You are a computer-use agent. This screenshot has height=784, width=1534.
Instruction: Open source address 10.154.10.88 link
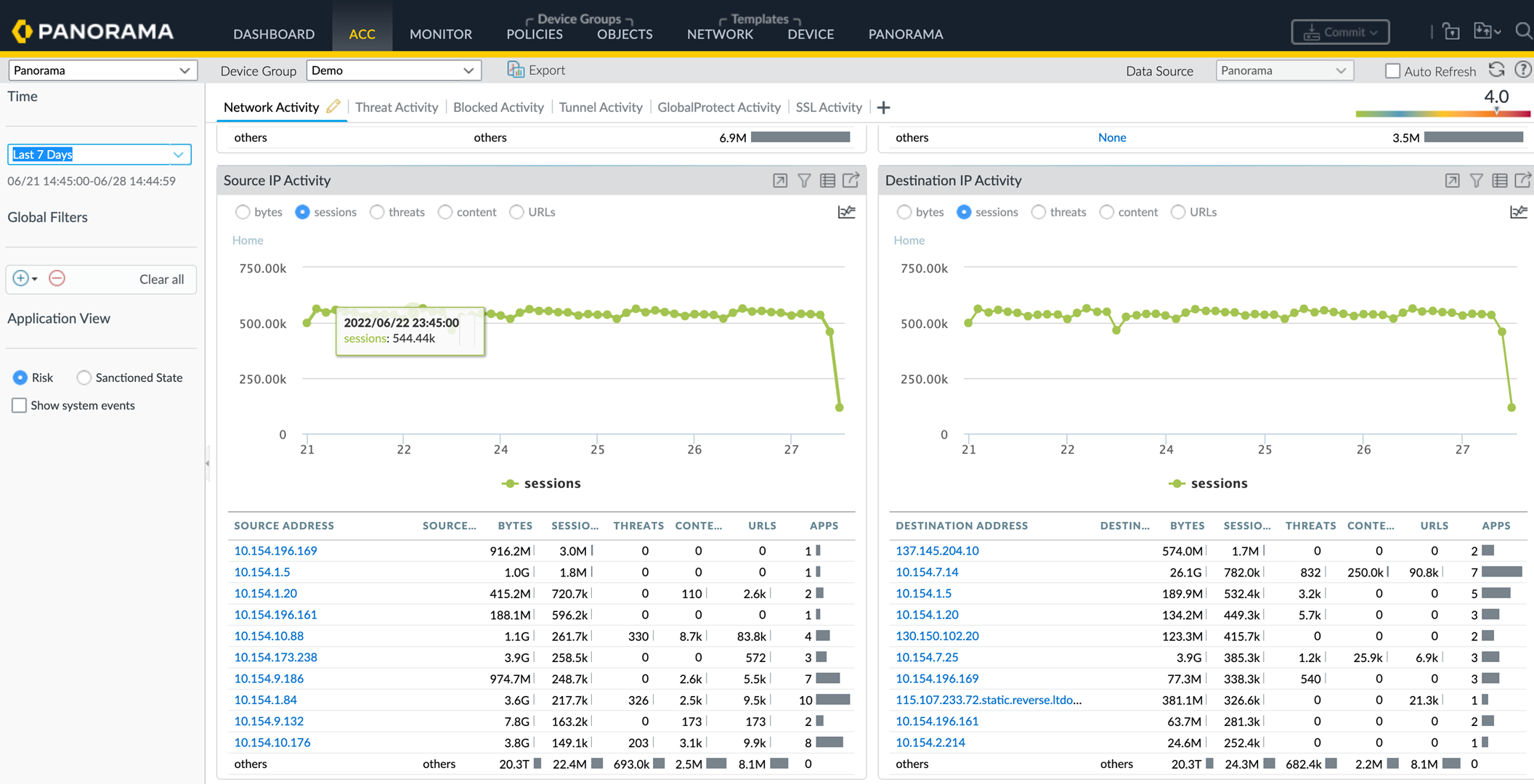click(x=269, y=636)
